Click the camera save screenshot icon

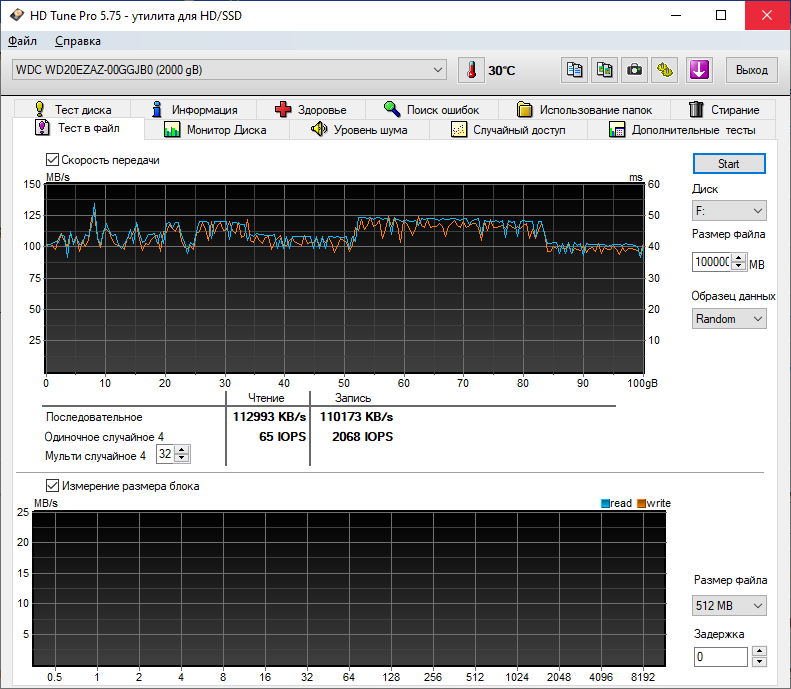pos(634,70)
